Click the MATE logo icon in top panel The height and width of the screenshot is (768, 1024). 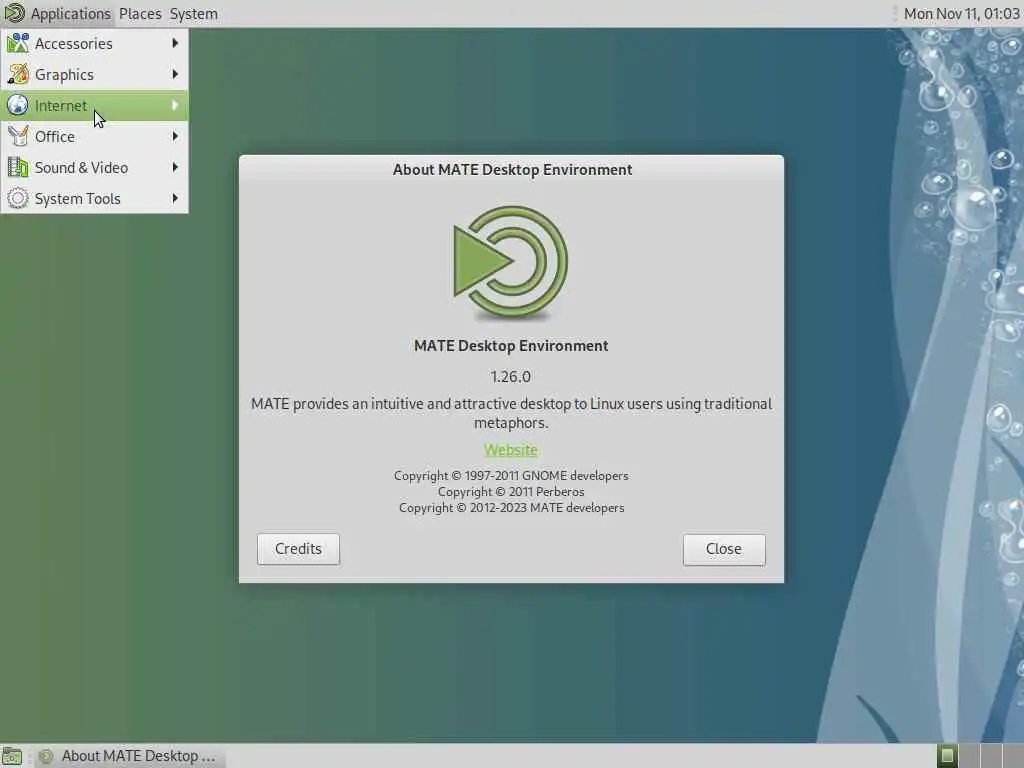click(x=14, y=13)
